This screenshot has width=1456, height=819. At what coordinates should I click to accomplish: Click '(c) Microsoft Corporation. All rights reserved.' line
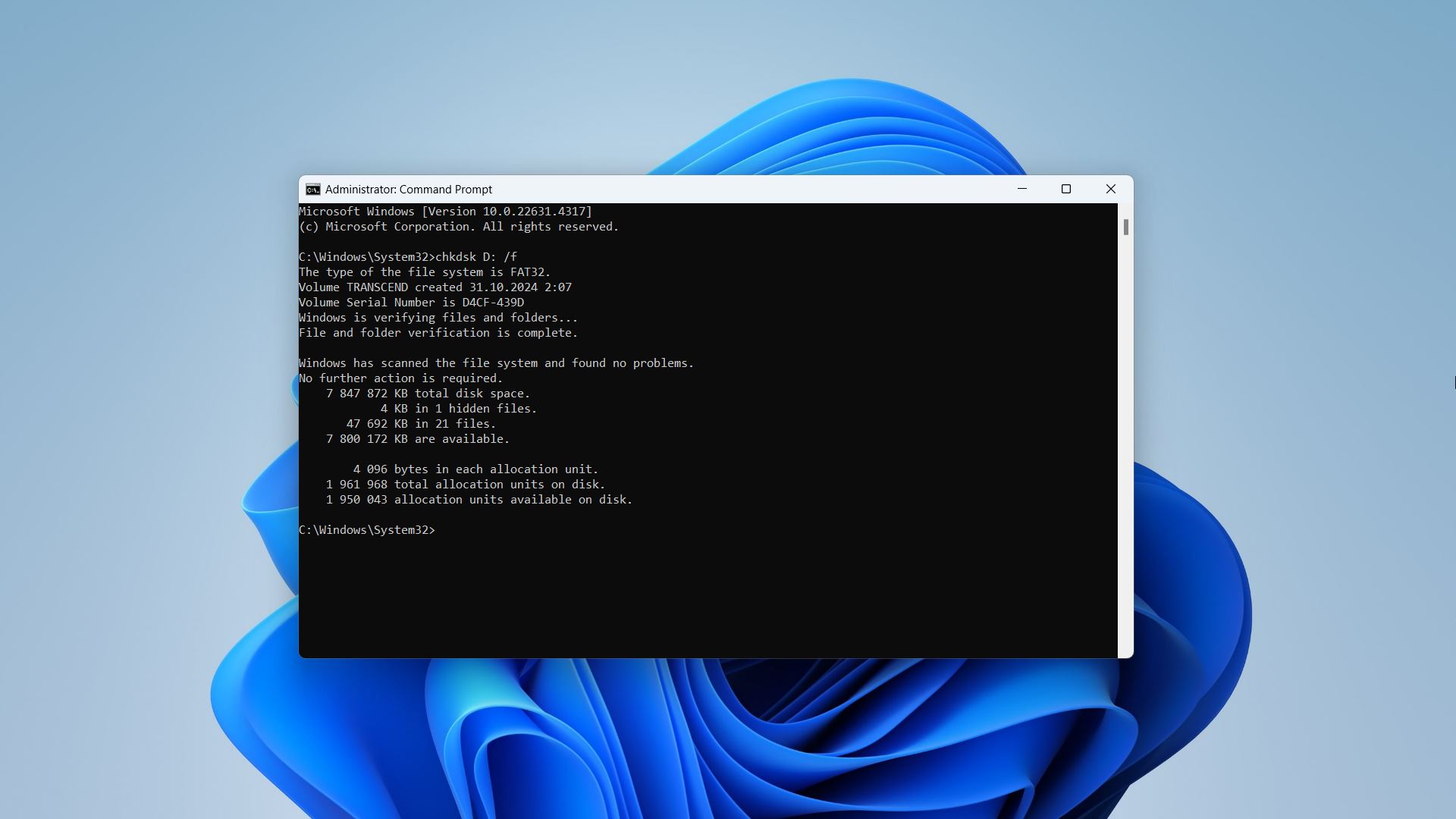tap(459, 227)
